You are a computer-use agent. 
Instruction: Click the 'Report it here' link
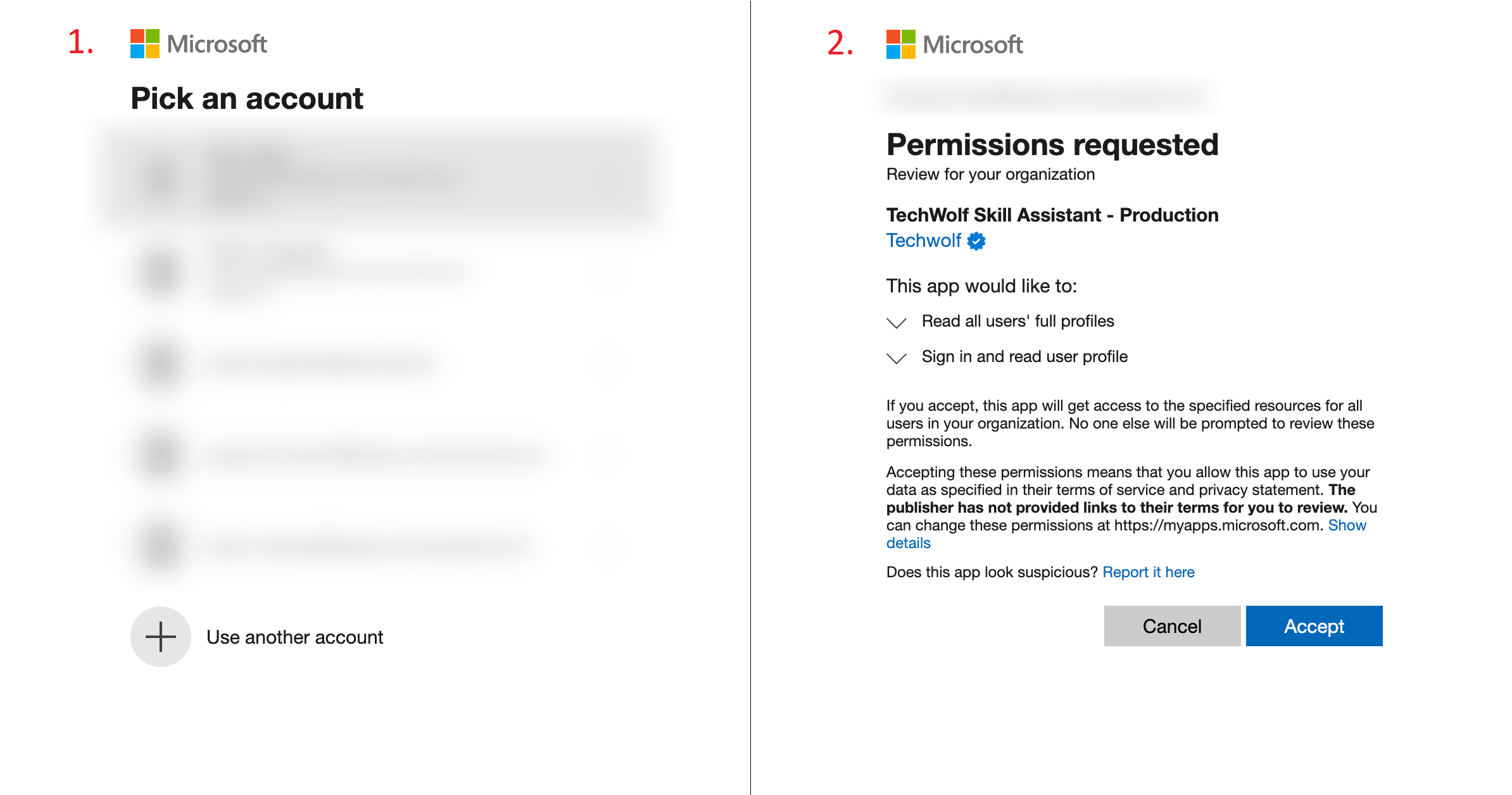(1148, 572)
